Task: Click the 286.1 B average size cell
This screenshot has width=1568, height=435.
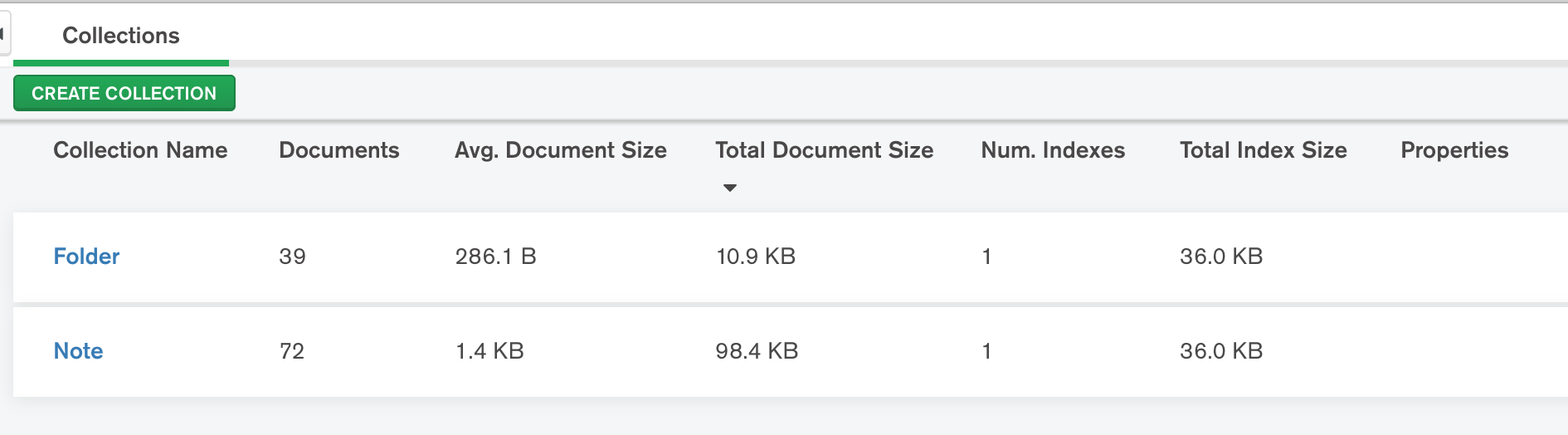Action: point(495,257)
